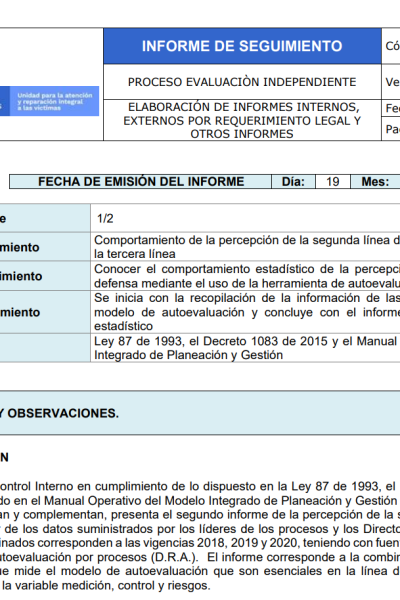Click the estadístico word in scope row
The image size is (400, 600).
click(x=123, y=326)
